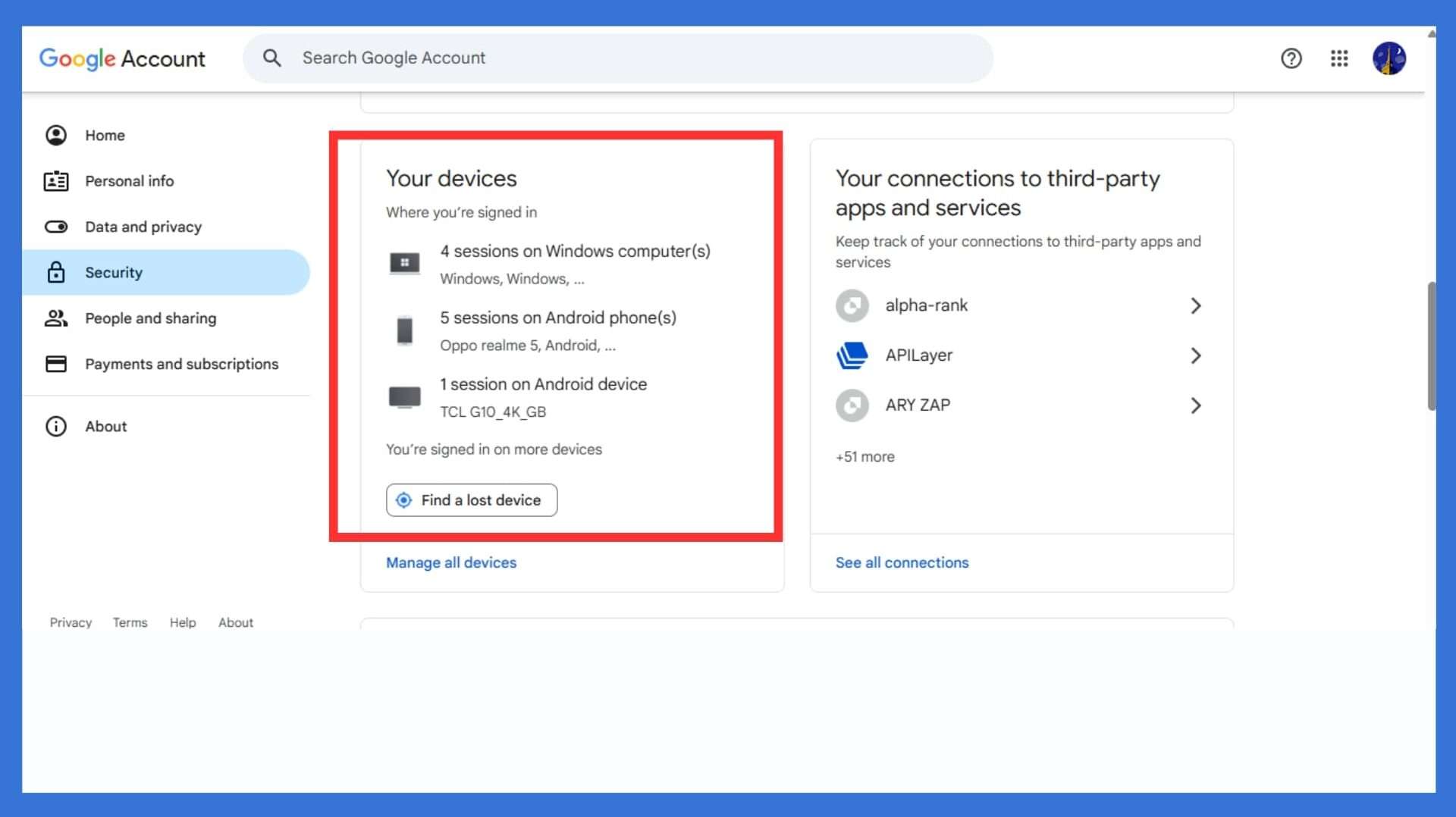Click the Security padlock icon
This screenshot has width=1456, height=817.
[x=56, y=272]
